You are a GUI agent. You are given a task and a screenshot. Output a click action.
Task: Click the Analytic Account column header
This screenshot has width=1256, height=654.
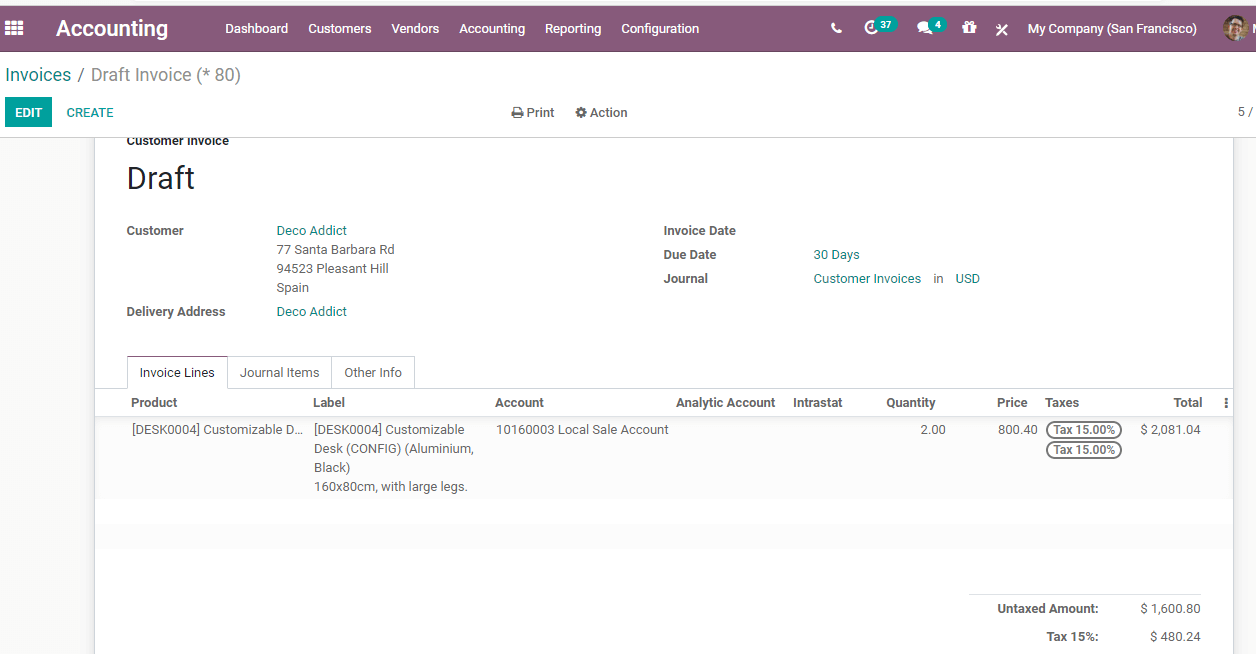(725, 403)
